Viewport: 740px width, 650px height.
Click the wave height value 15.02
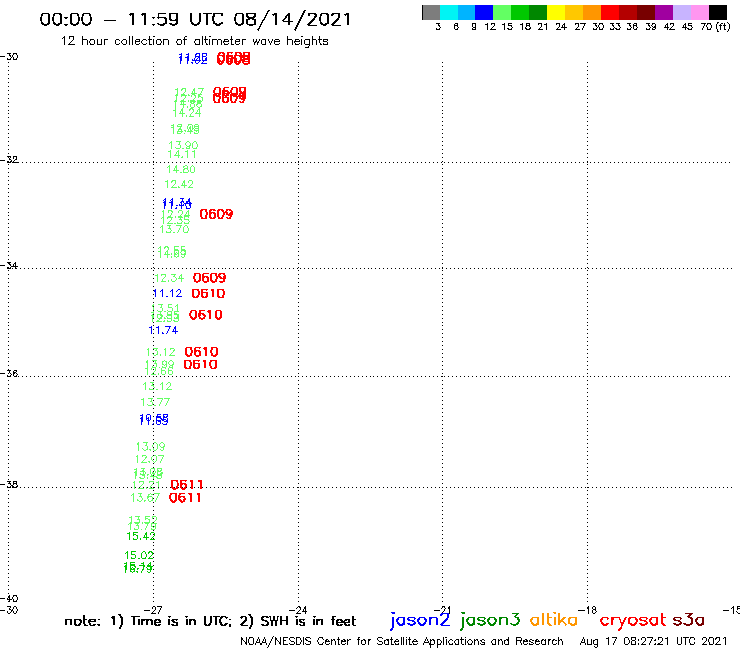tap(139, 556)
